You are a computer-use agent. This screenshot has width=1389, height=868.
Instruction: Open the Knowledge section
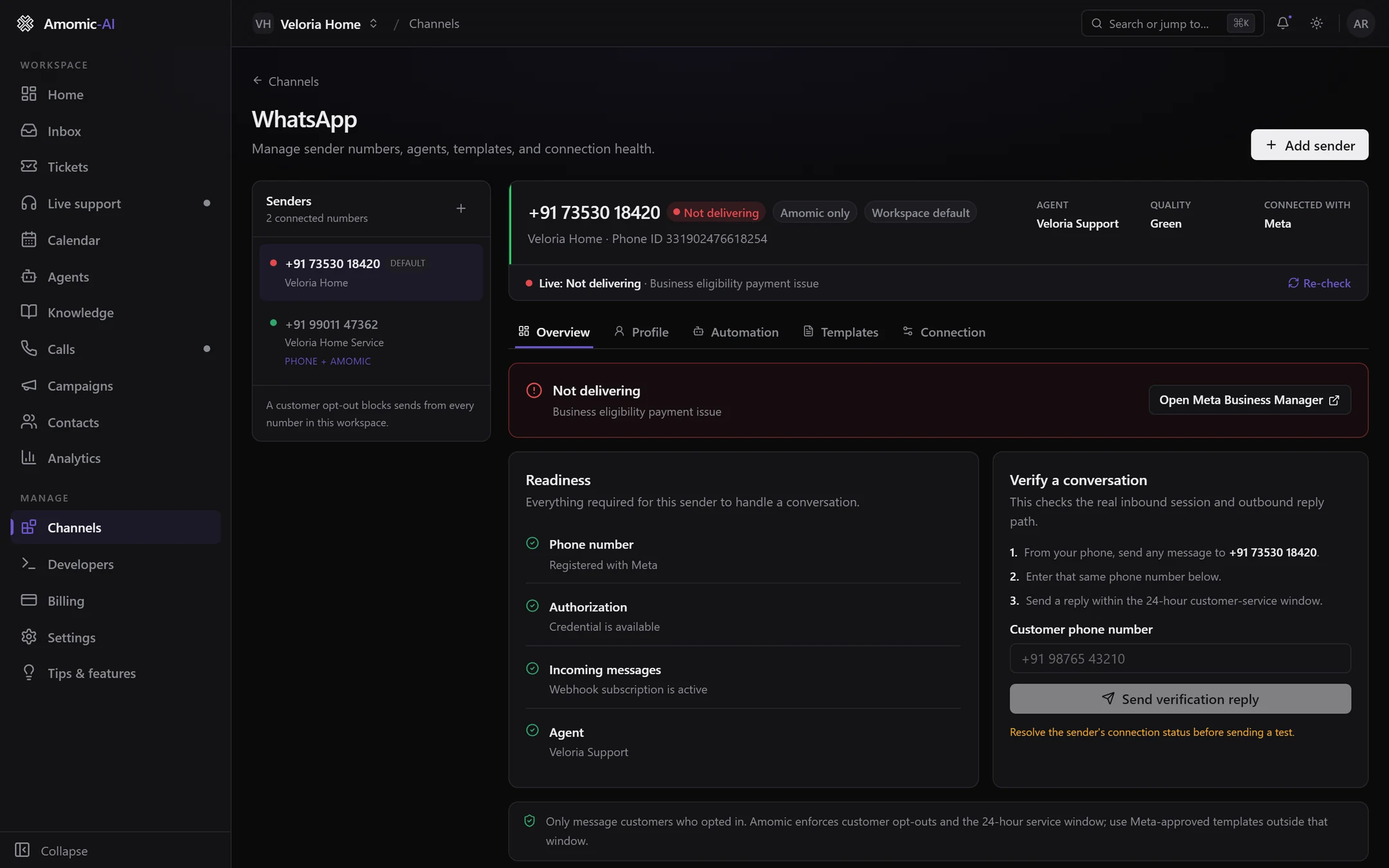[x=116, y=312]
